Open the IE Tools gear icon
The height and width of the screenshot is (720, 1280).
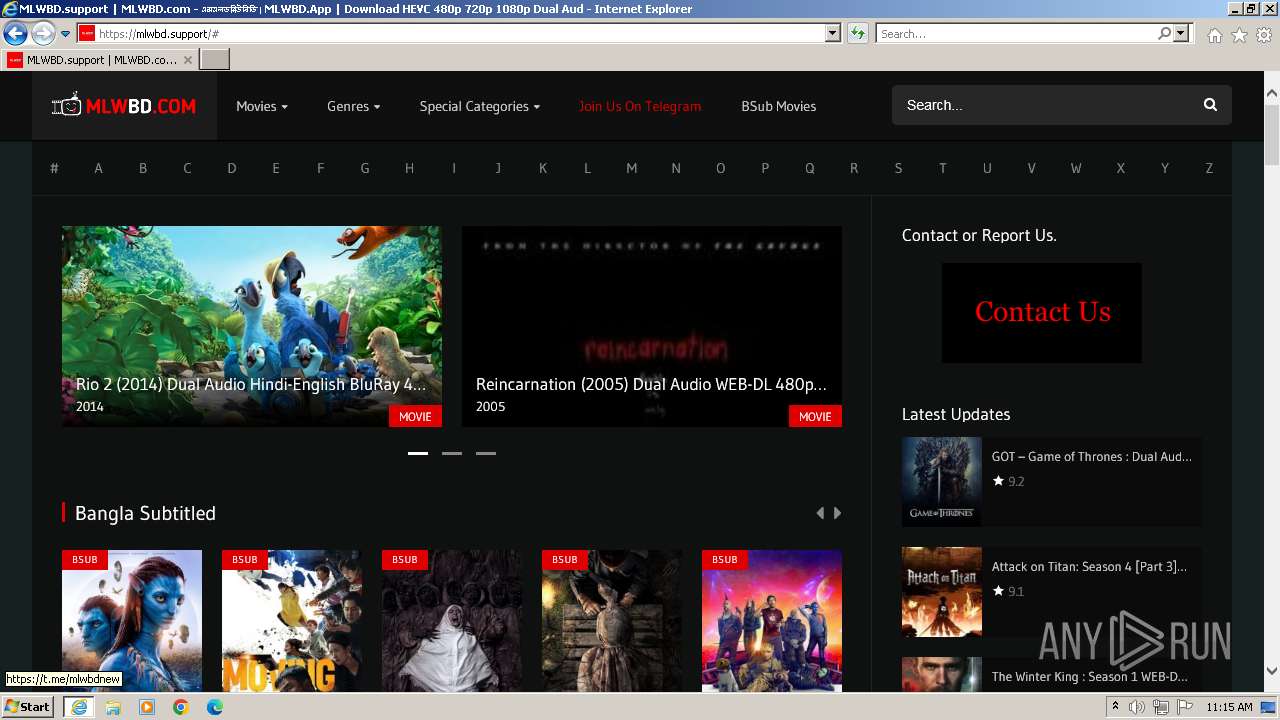[x=1264, y=35]
